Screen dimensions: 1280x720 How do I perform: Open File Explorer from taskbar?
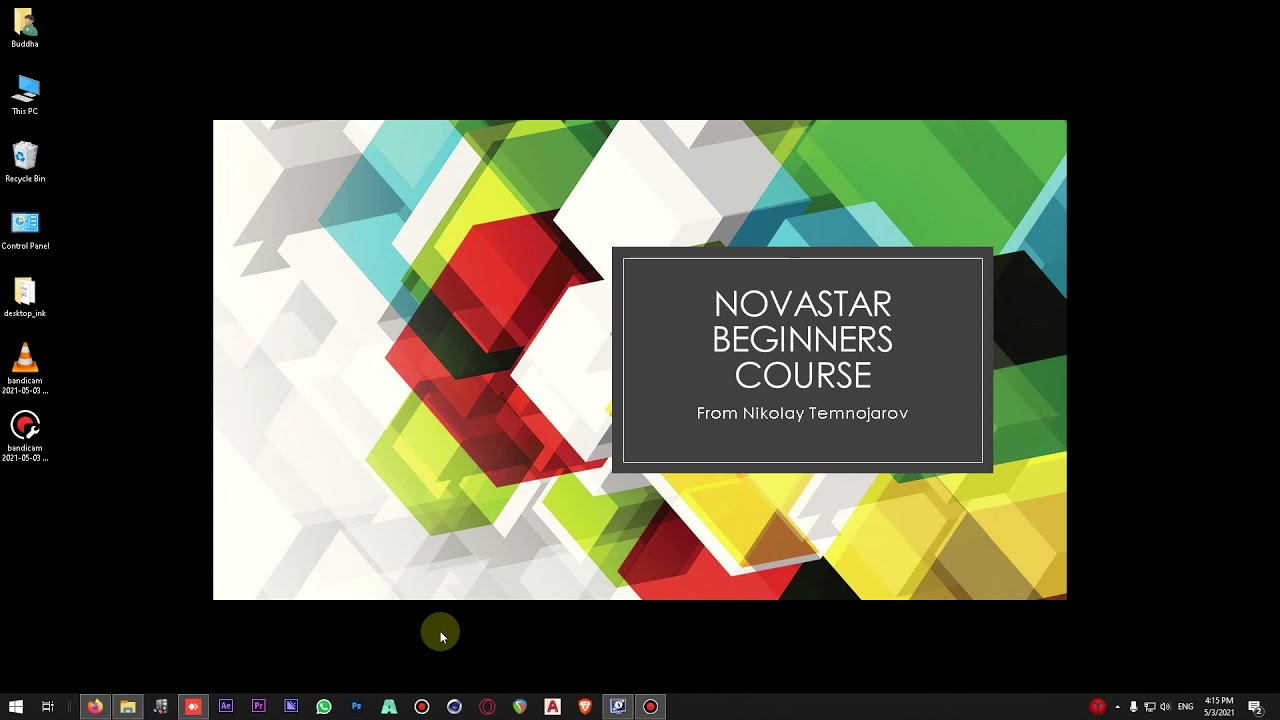128,706
